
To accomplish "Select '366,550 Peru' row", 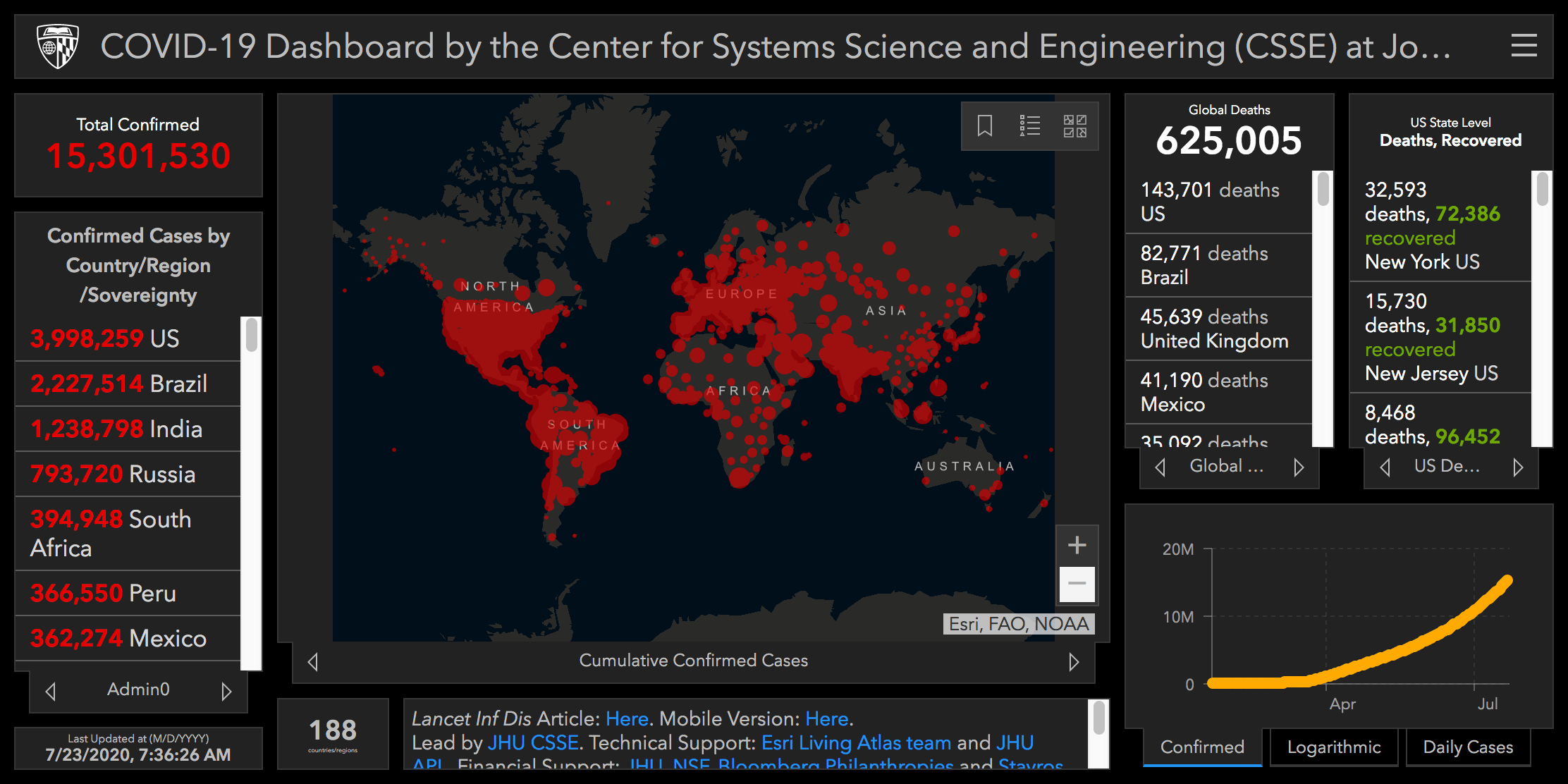I will pyautogui.click(x=128, y=593).
